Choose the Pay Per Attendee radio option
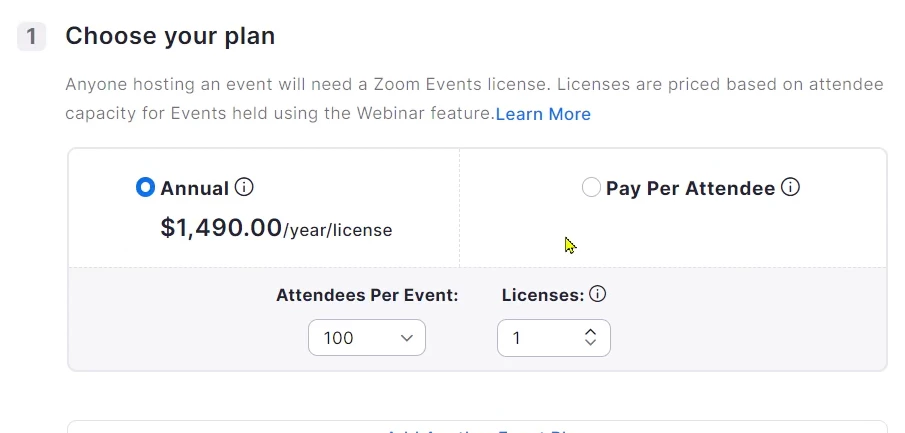The width and height of the screenshot is (905, 433). [x=591, y=188]
